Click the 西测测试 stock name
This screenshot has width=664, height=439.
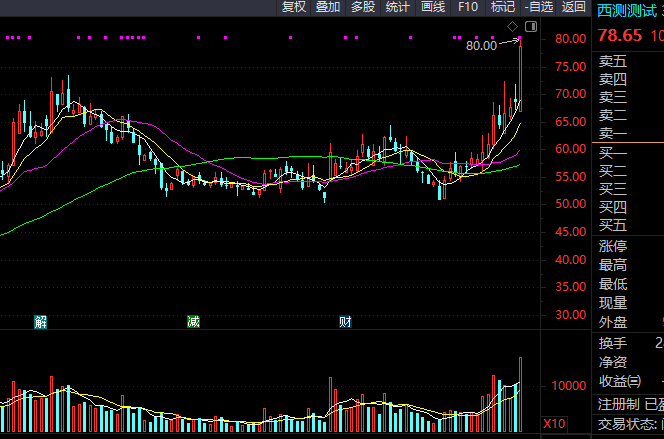(x=627, y=11)
